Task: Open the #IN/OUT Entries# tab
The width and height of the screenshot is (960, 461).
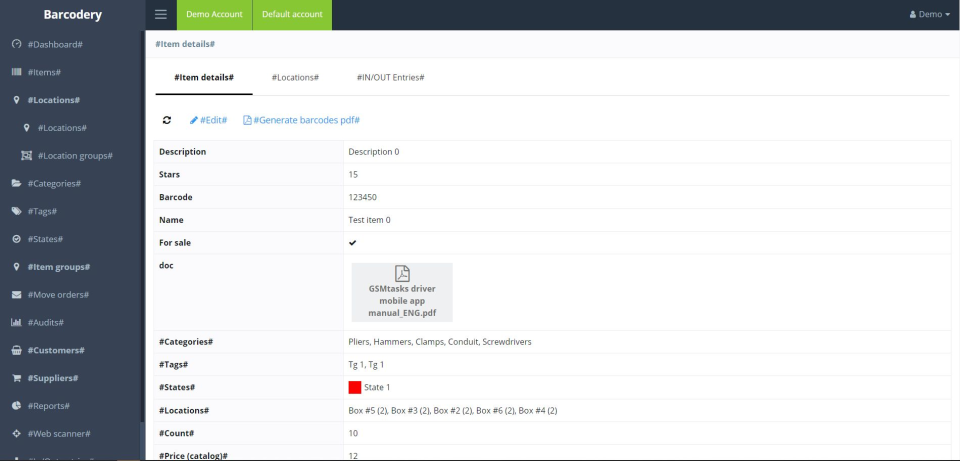Action: (391, 78)
